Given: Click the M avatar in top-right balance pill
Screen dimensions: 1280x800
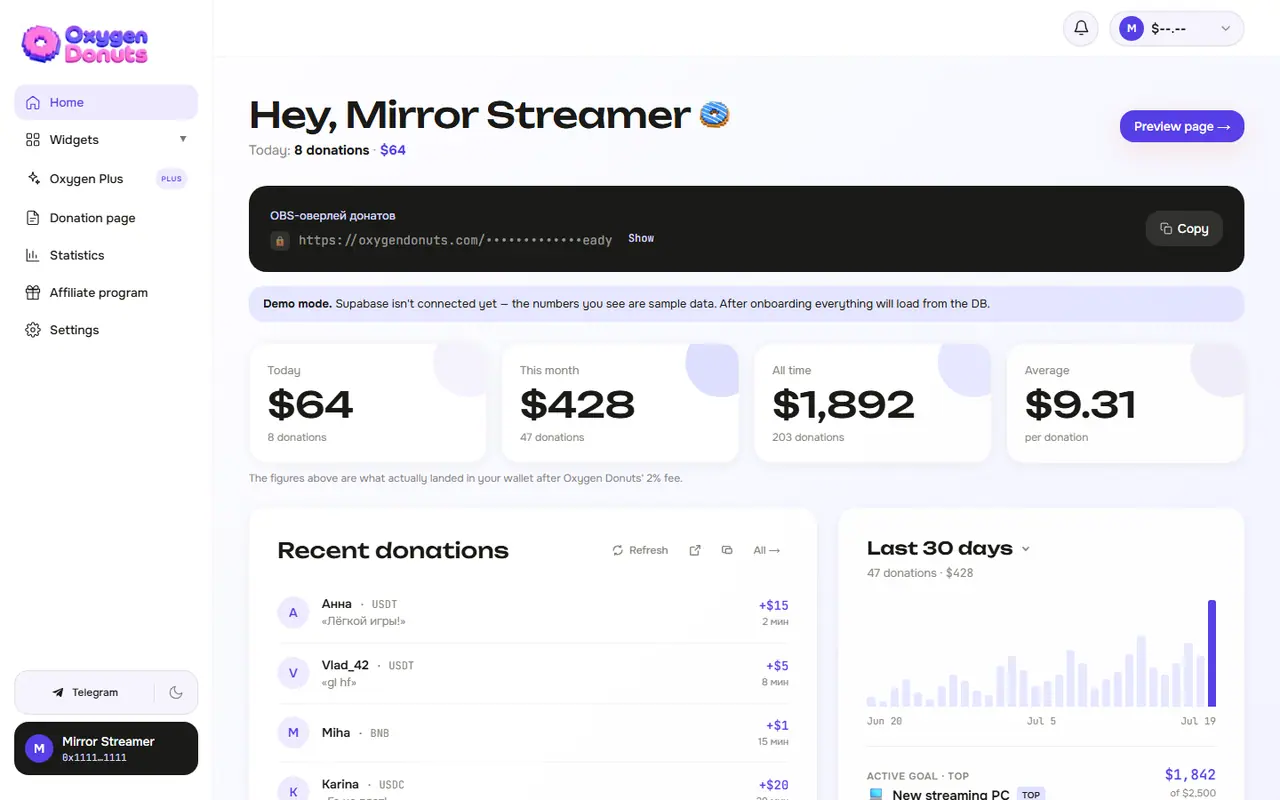Looking at the screenshot, I should [x=1131, y=29].
